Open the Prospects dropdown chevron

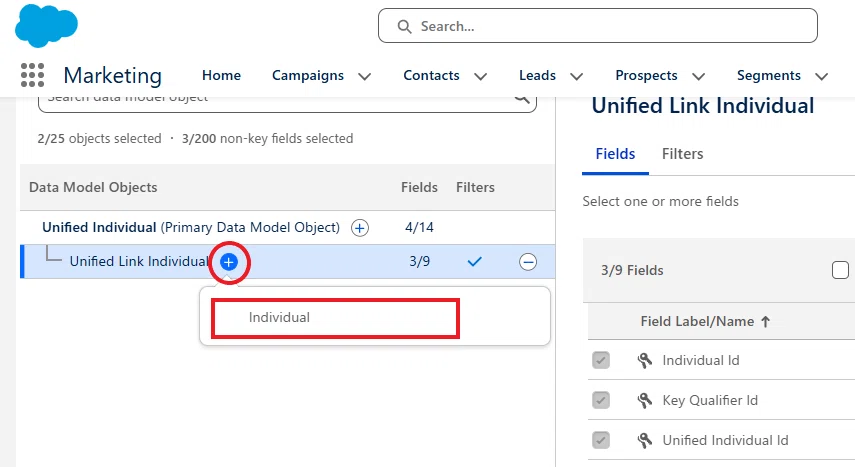point(699,76)
